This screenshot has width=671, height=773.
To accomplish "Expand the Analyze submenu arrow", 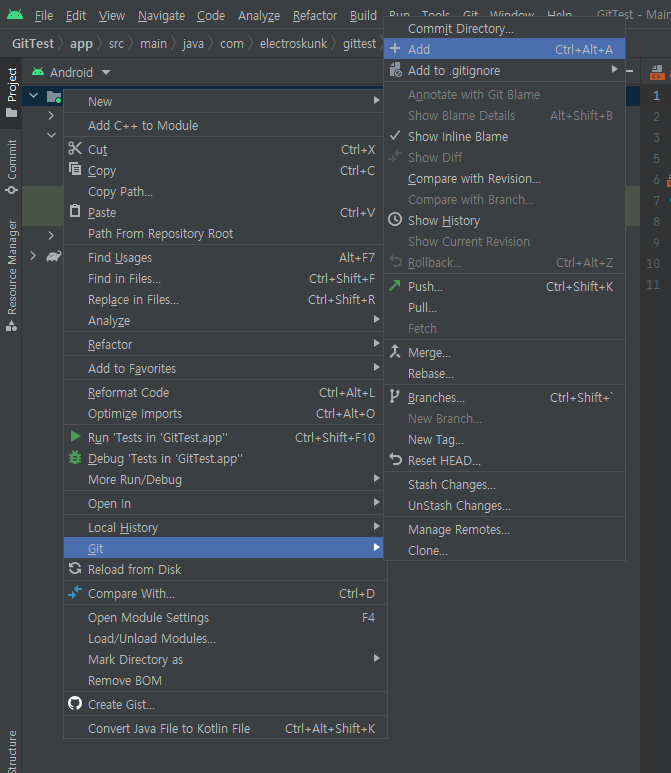I will coord(377,319).
